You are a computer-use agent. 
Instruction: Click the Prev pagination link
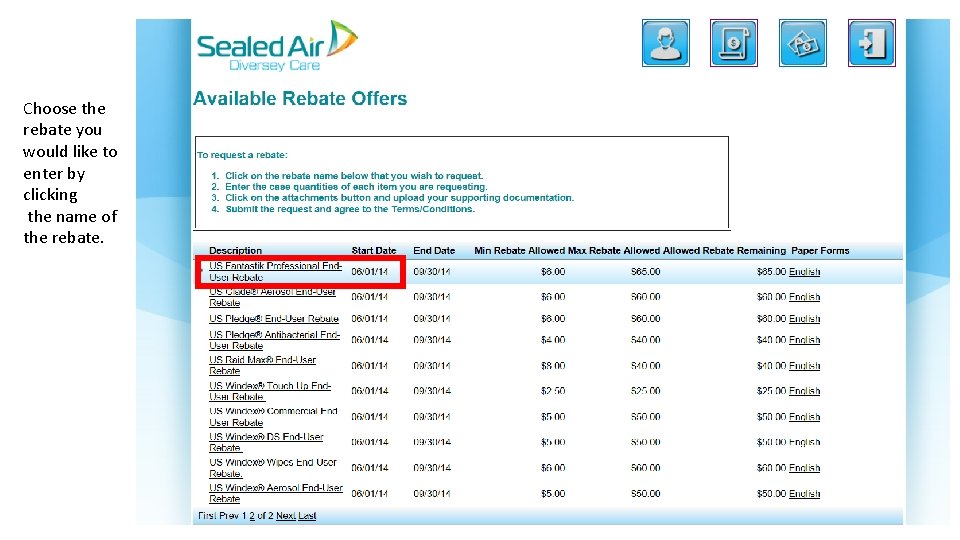(x=229, y=516)
